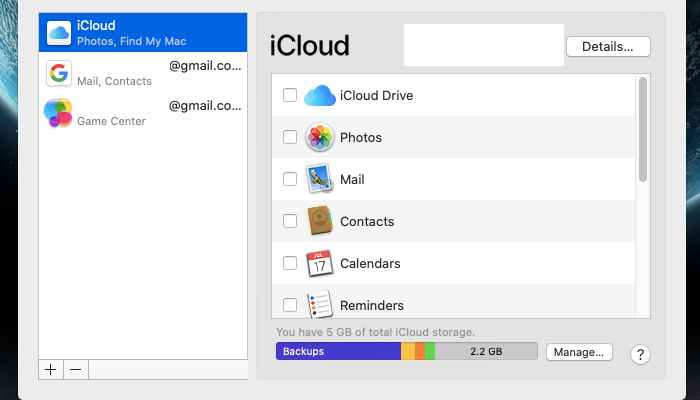
Task: Click the 'Reminders' service label
Action: coord(372,305)
